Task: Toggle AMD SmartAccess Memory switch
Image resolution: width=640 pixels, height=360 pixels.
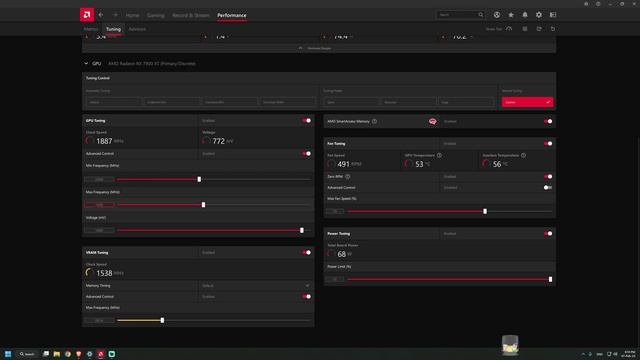Action: click(548, 121)
